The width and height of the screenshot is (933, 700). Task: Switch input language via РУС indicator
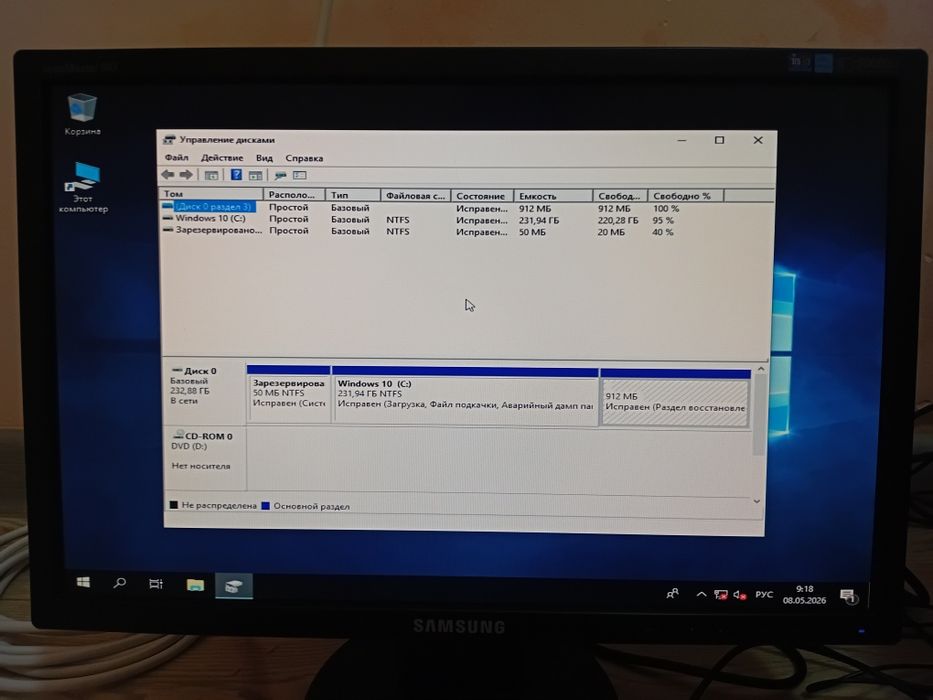coord(764,595)
